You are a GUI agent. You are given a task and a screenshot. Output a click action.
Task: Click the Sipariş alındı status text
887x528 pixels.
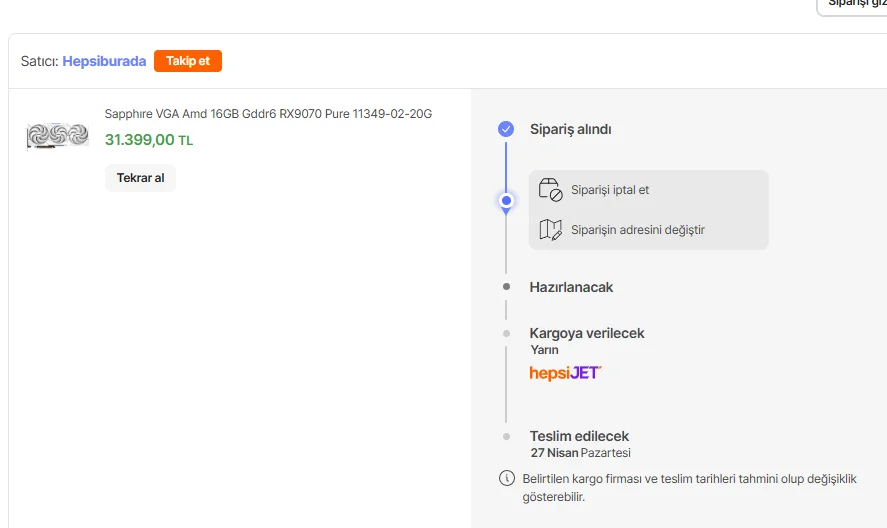click(570, 129)
